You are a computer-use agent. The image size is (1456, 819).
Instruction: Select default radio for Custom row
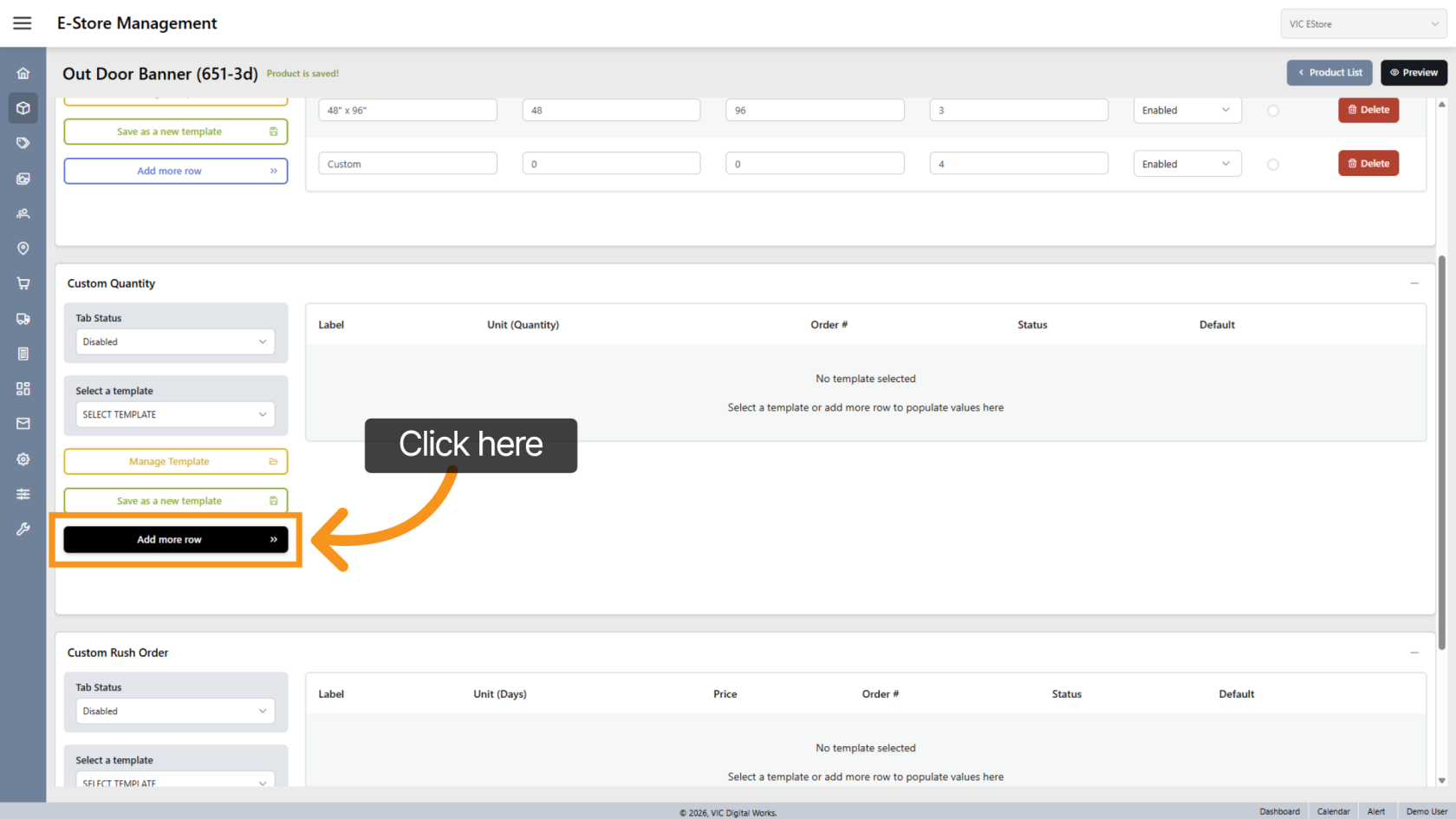pos(1273,165)
